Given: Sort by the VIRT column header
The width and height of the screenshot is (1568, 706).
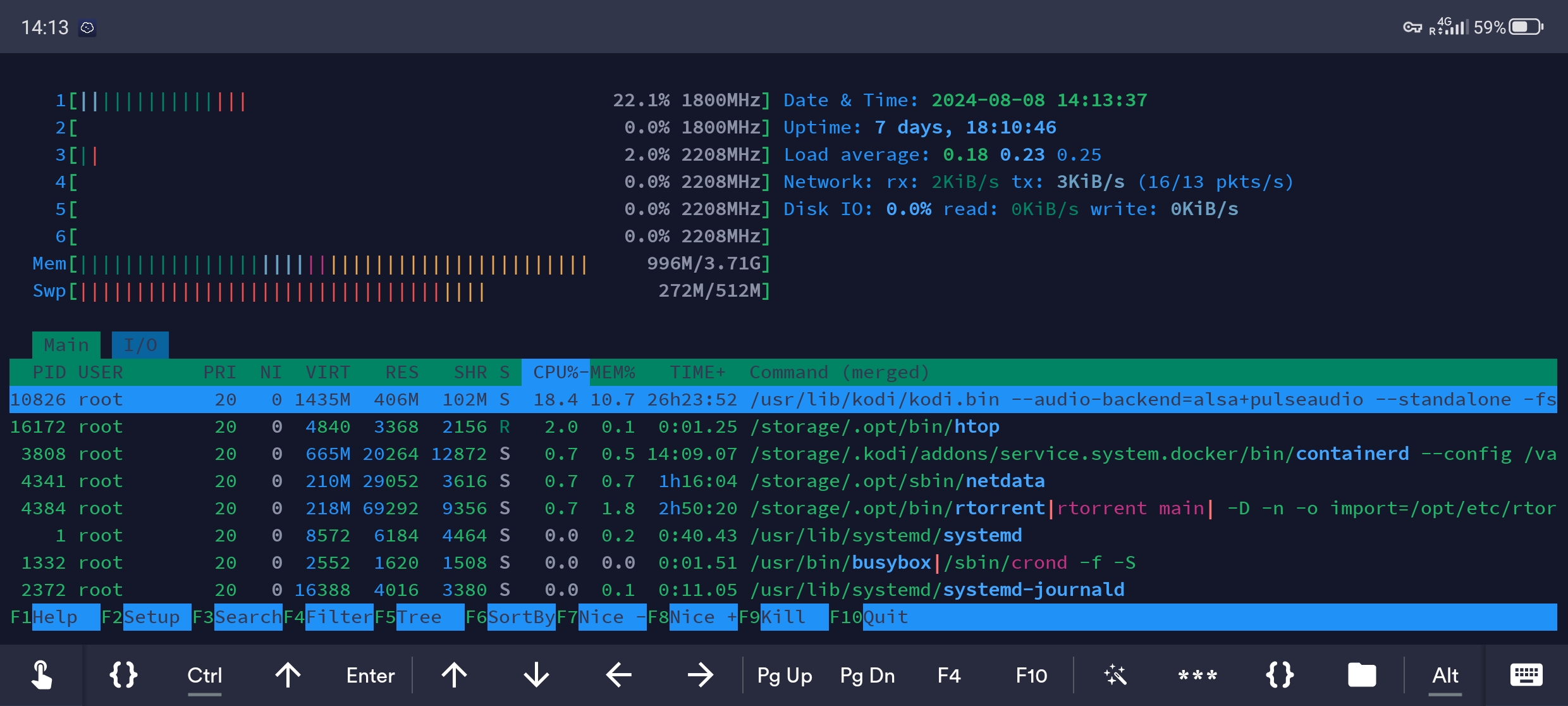Looking at the screenshot, I should tap(328, 372).
